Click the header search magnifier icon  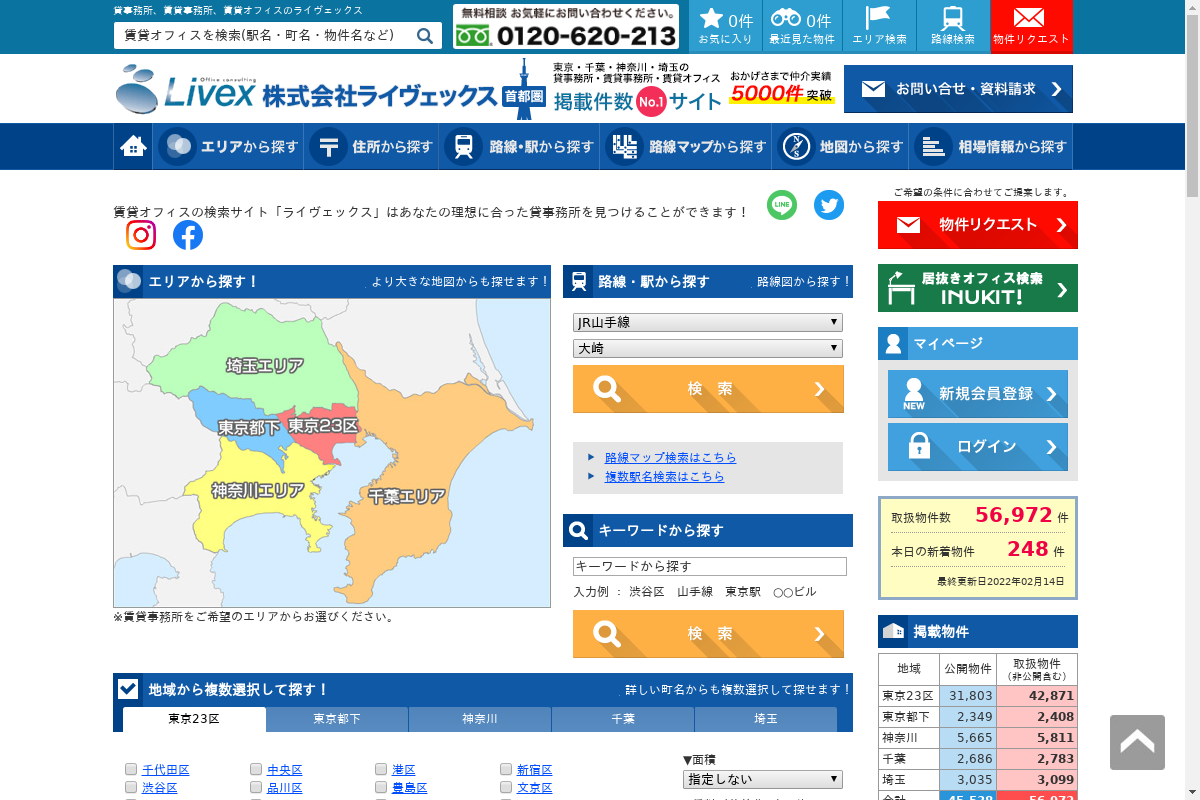coord(425,36)
